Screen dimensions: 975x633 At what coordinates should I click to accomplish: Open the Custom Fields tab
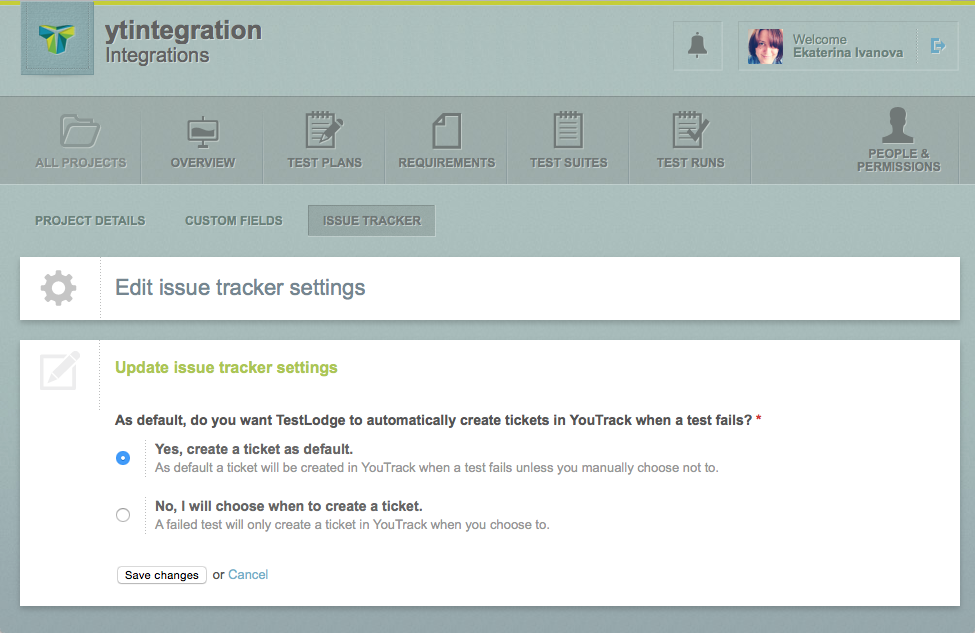pos(233,220)
